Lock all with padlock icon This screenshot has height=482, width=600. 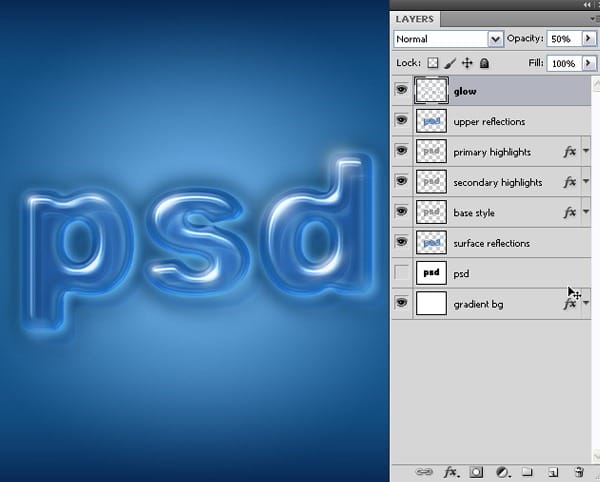coord(484,63)
